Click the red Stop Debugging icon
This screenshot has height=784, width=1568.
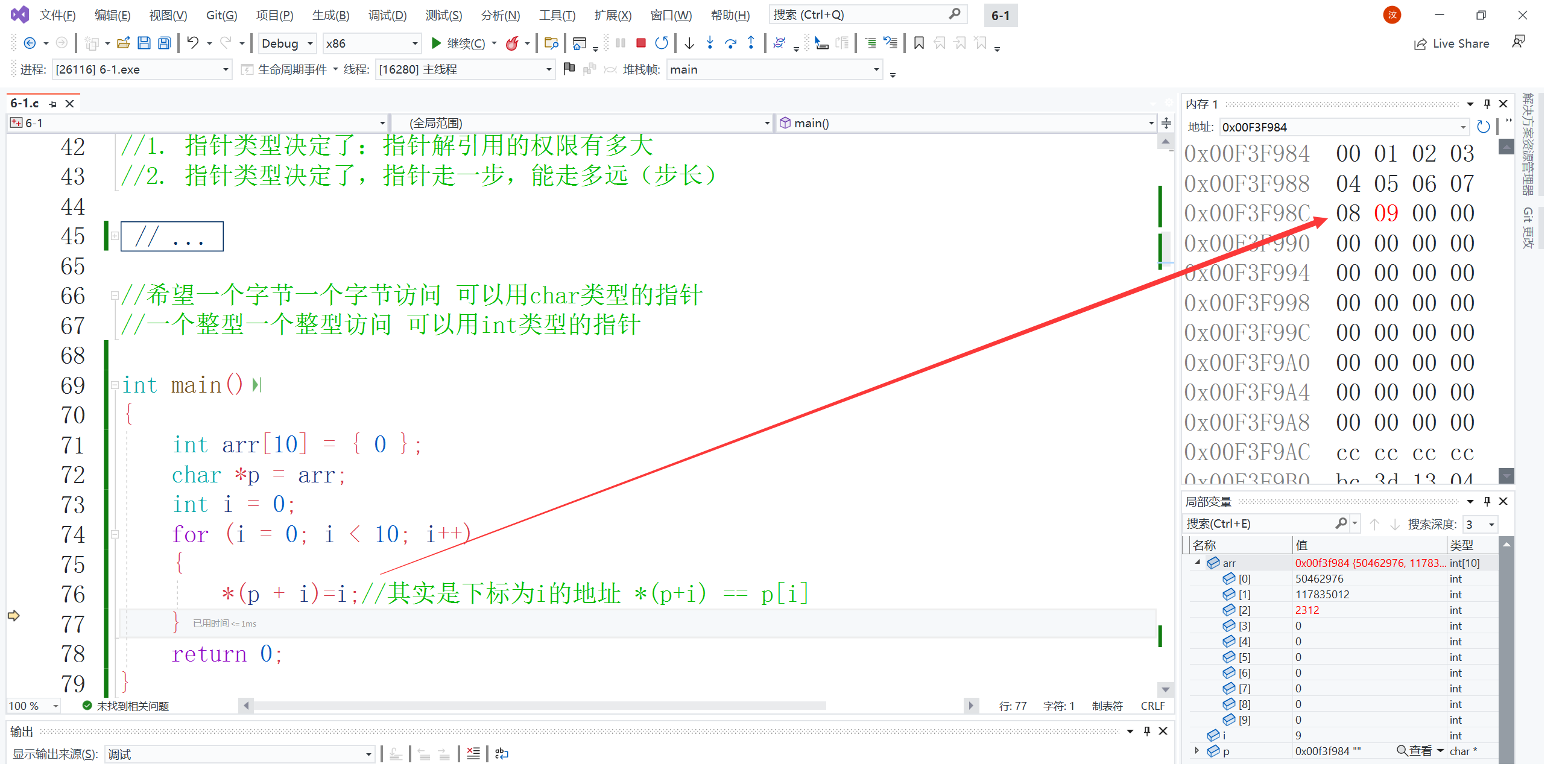[x=640, y=43]
